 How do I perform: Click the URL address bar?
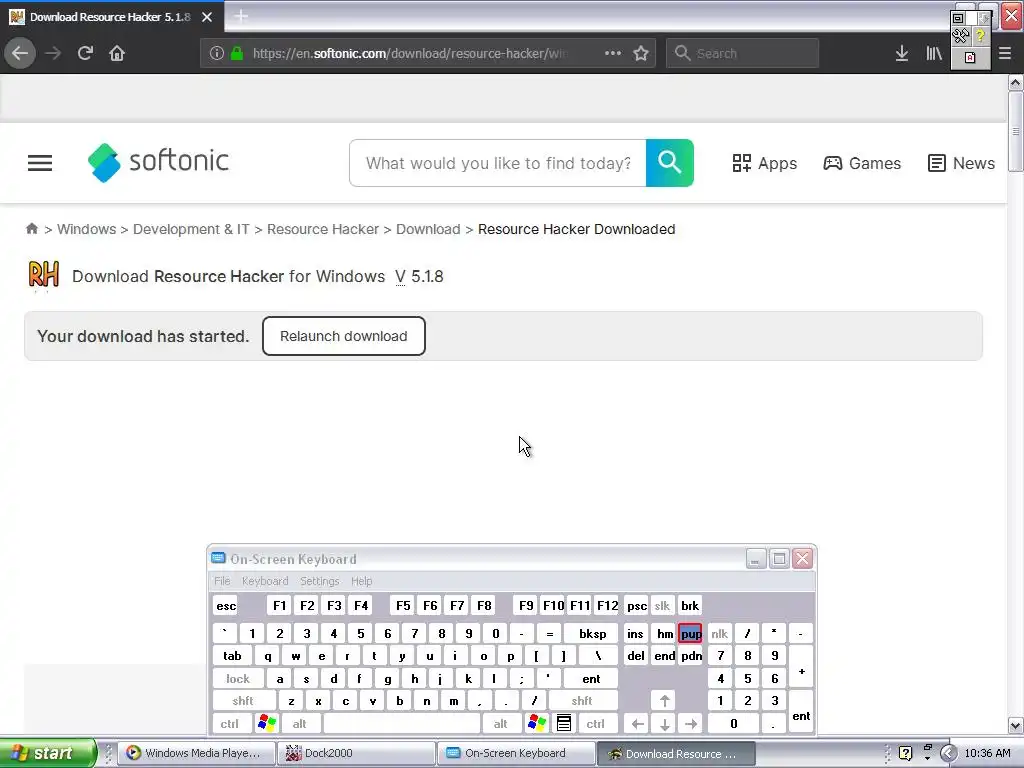(409, 53)
